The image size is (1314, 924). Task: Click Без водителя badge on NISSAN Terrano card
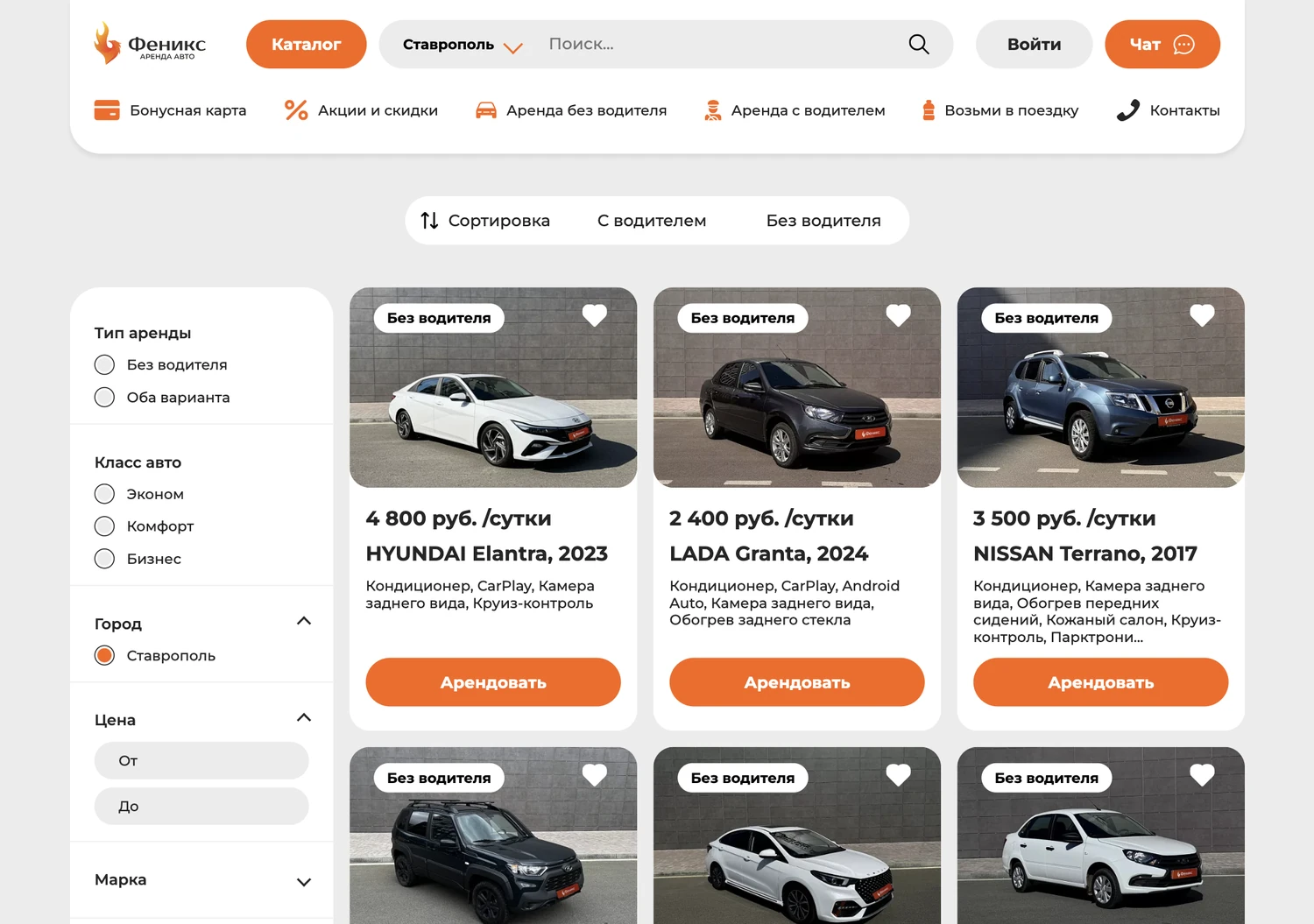[1047, 318]
